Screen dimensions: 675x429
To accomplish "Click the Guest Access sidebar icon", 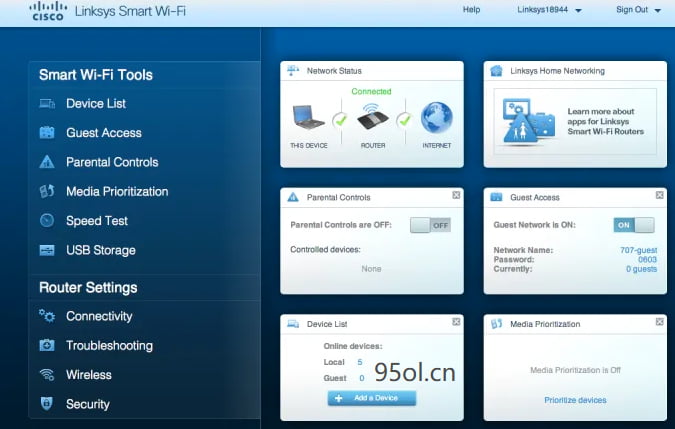I will 47,133.
